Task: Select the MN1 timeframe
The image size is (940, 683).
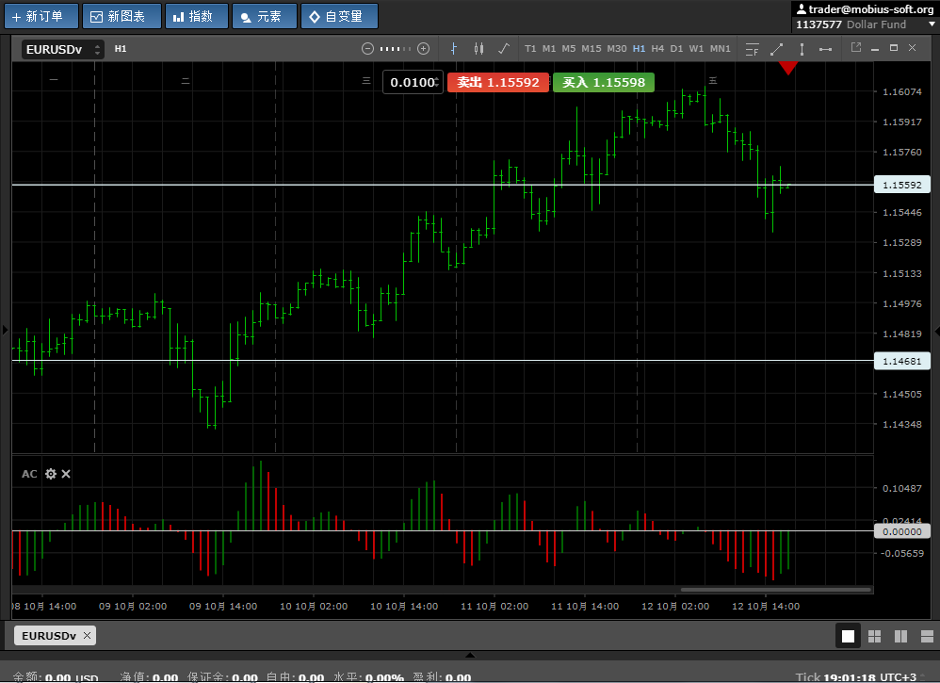Action: click(720, 49)
